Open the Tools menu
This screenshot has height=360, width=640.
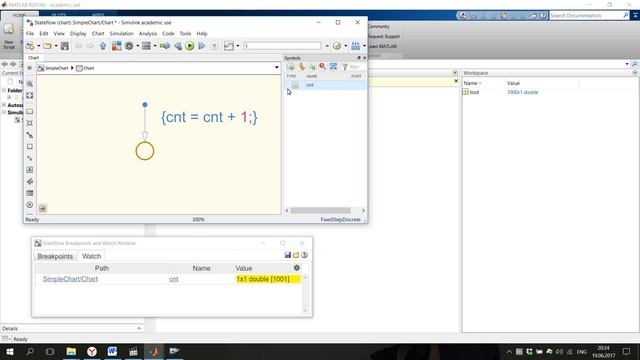185,33
